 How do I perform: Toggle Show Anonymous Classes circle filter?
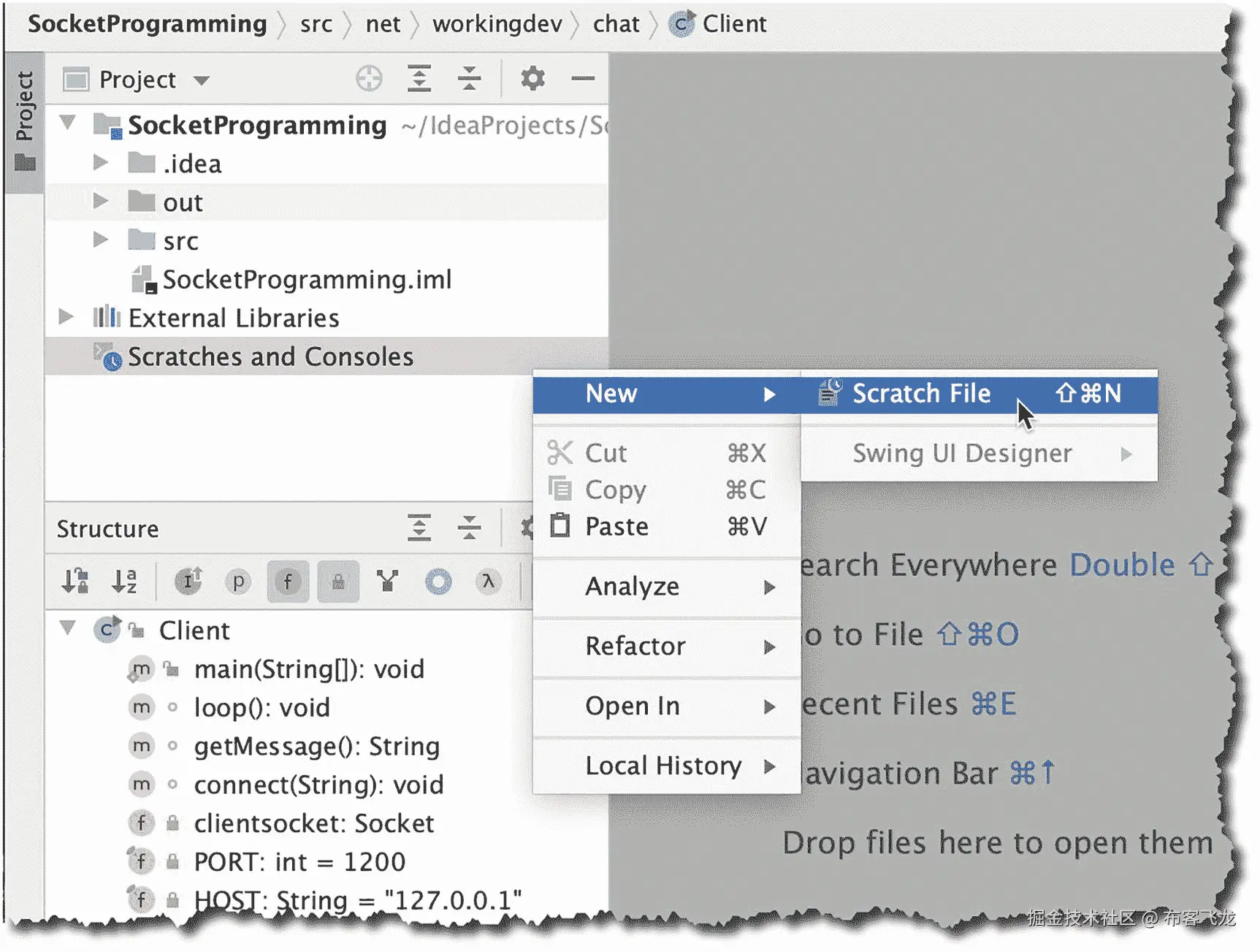tap(438, 582)
